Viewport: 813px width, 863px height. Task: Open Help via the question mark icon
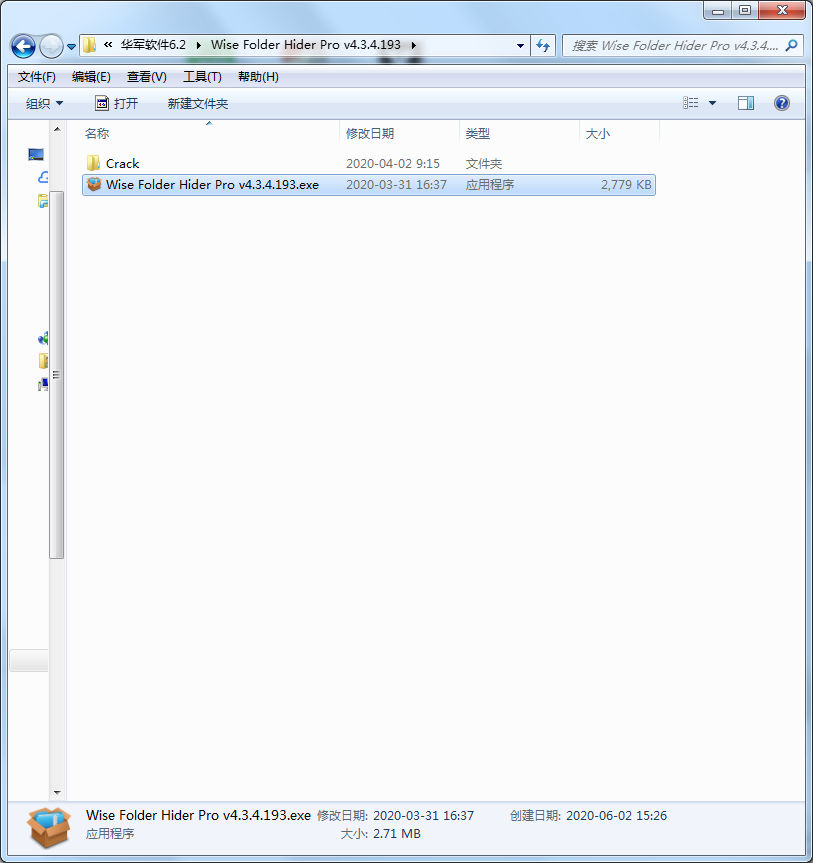click(x=782, y=103)
